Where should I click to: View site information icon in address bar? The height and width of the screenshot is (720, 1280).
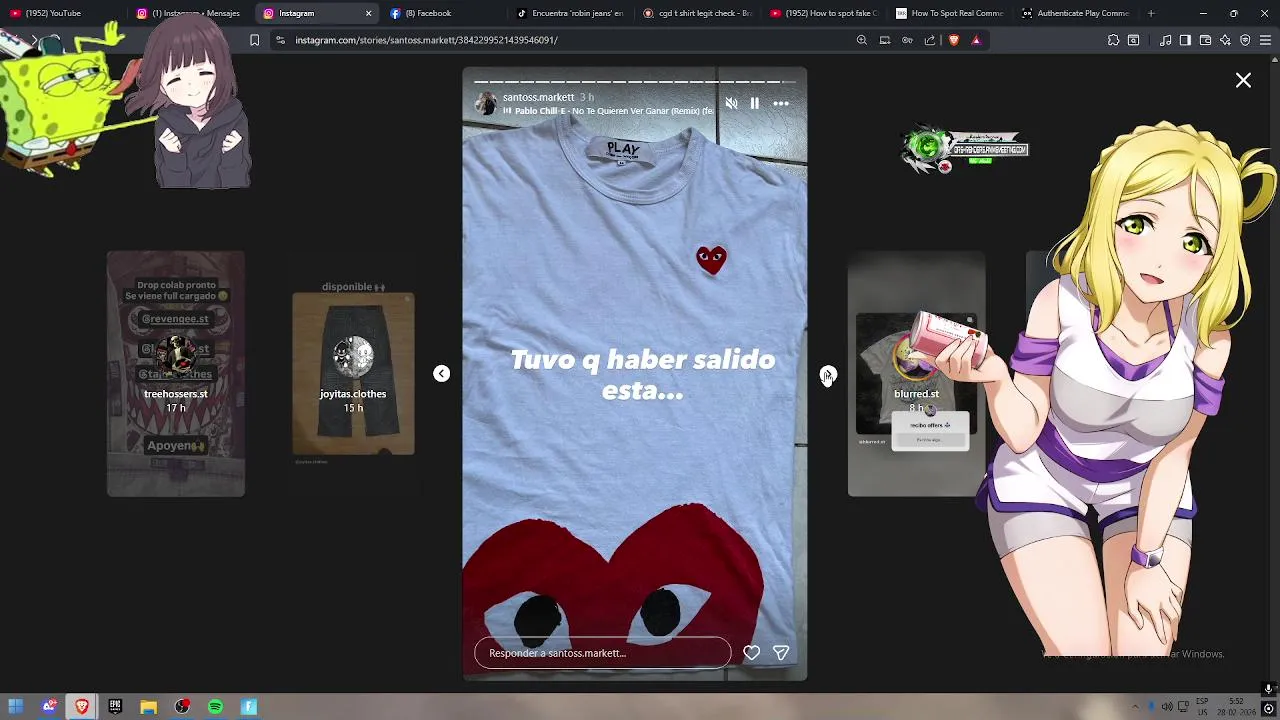(x=281, y=40)
